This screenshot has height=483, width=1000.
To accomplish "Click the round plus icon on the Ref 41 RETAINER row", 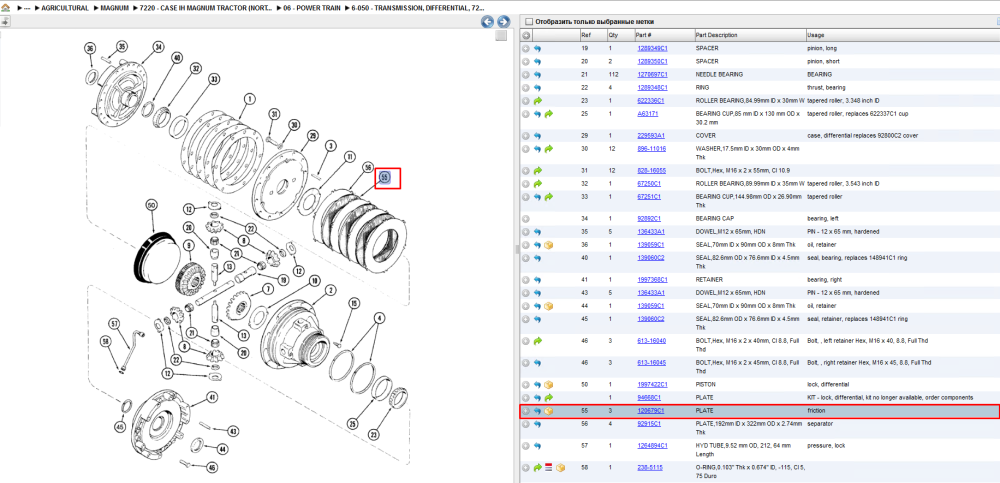I will click(526, 279).
